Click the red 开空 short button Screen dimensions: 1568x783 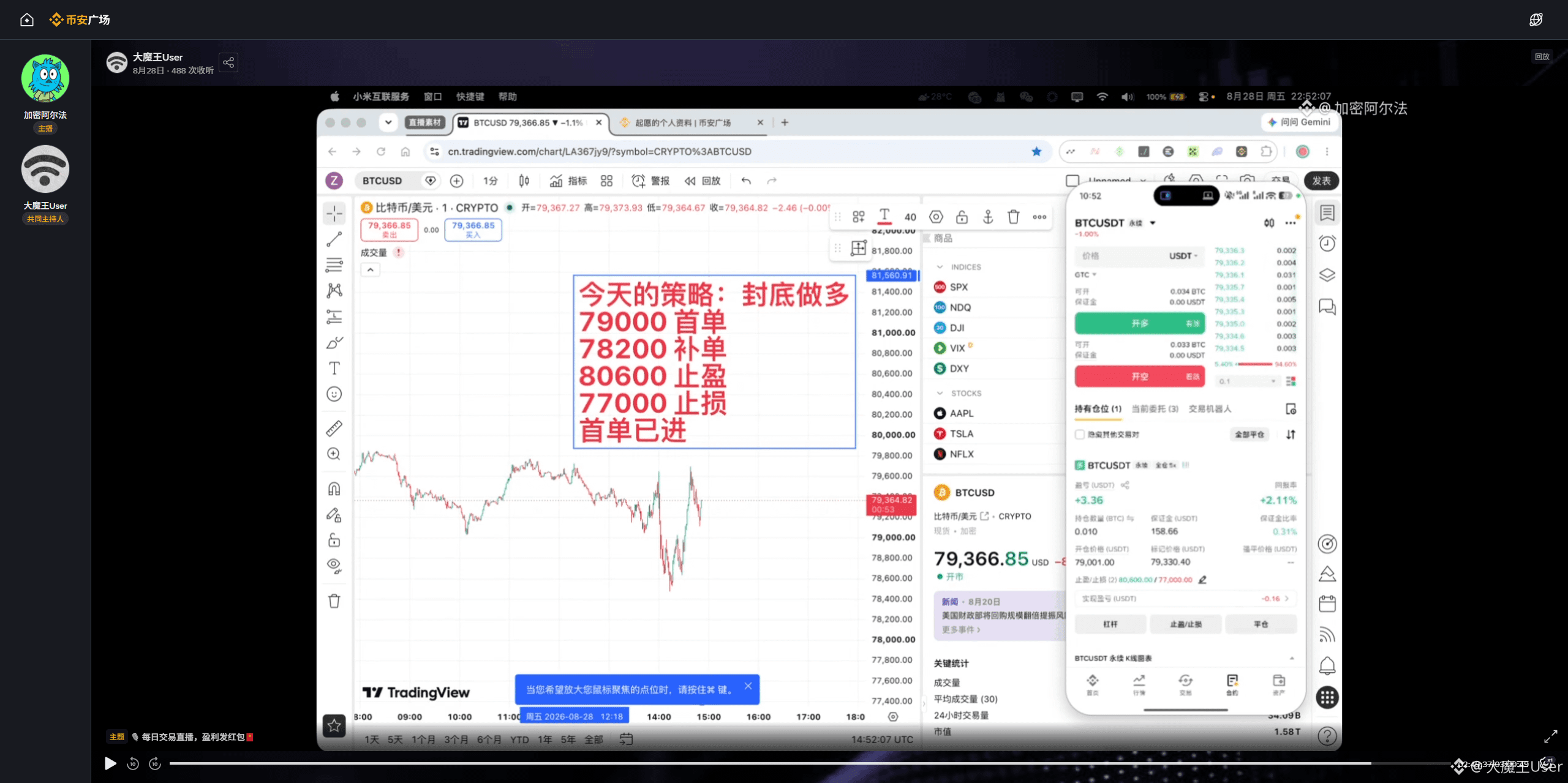[1139, 377]
